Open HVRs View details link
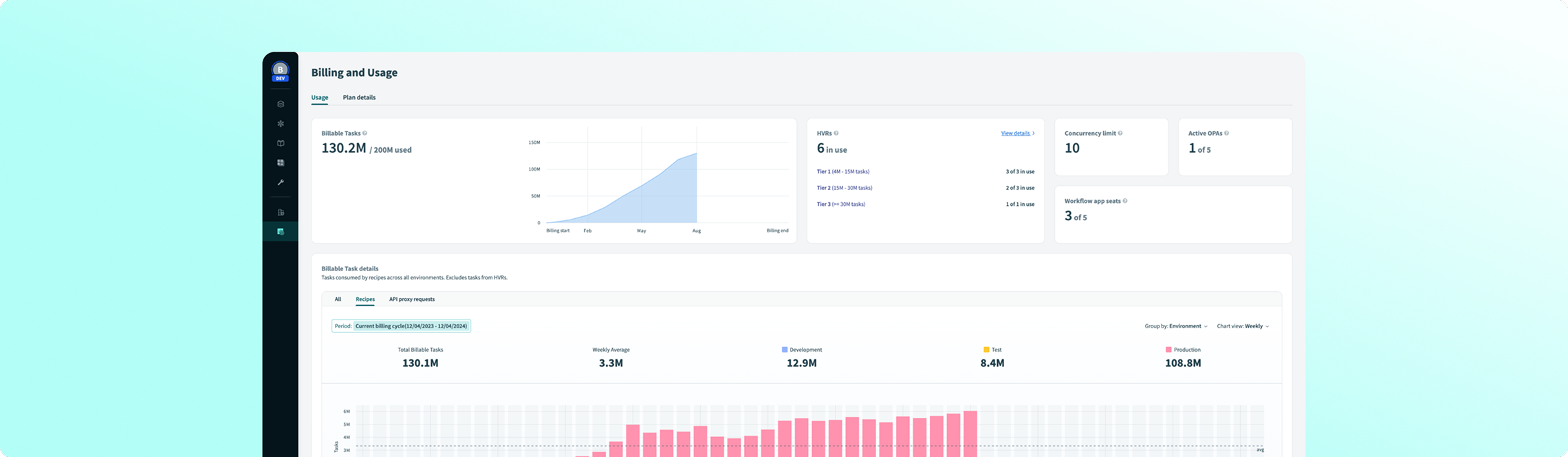Screen dimensions: 1568x457 1018,134
